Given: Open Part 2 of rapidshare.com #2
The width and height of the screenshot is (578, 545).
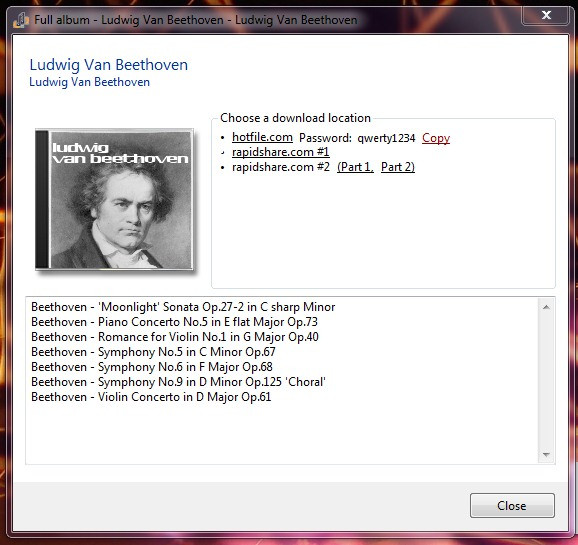Looking at the screenshot, I should coord(398,167).
